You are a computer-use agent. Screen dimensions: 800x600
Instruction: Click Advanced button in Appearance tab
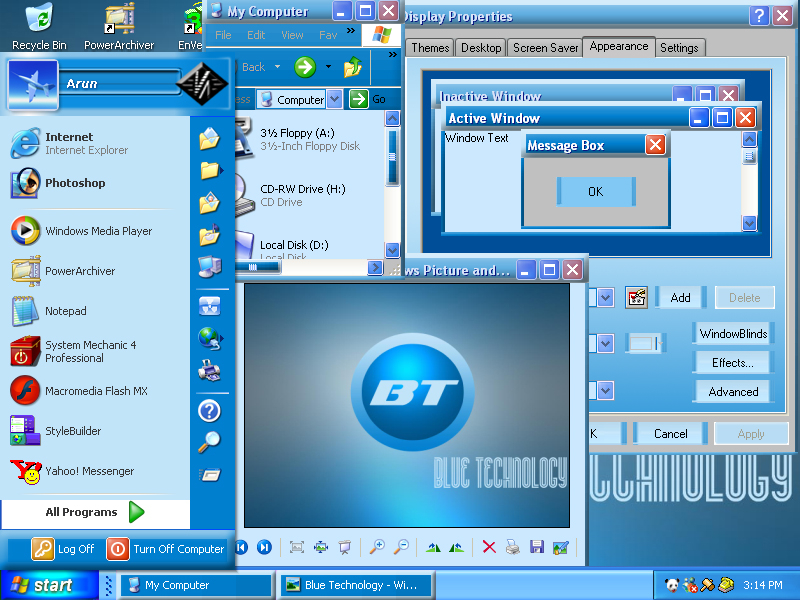(x=733, y=392)
